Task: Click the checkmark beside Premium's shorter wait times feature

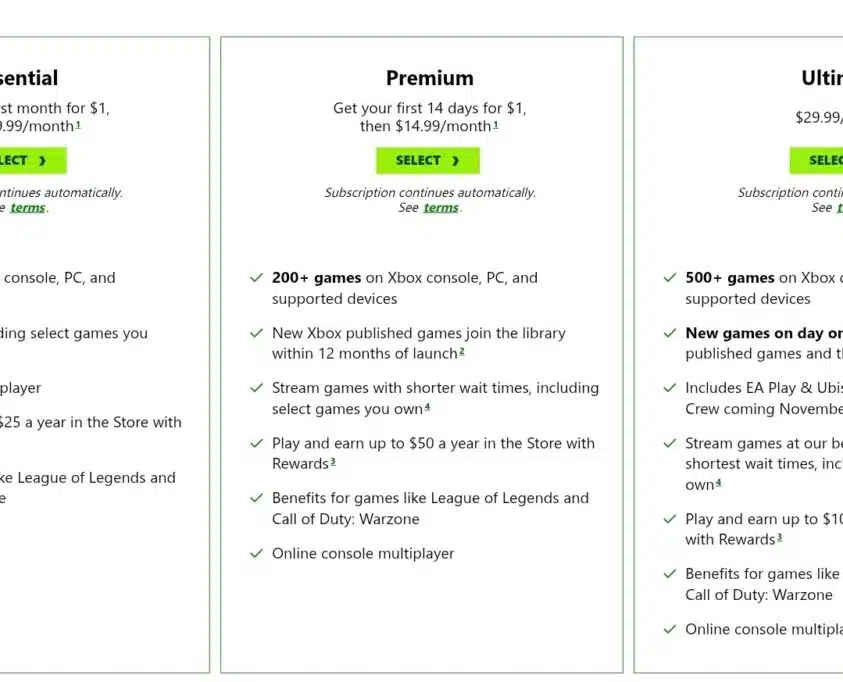Action: pos(257,388)
